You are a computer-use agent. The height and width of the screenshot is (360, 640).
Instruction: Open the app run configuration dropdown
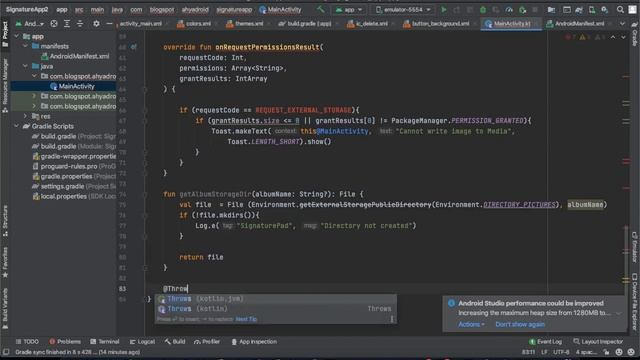[349, 9]
